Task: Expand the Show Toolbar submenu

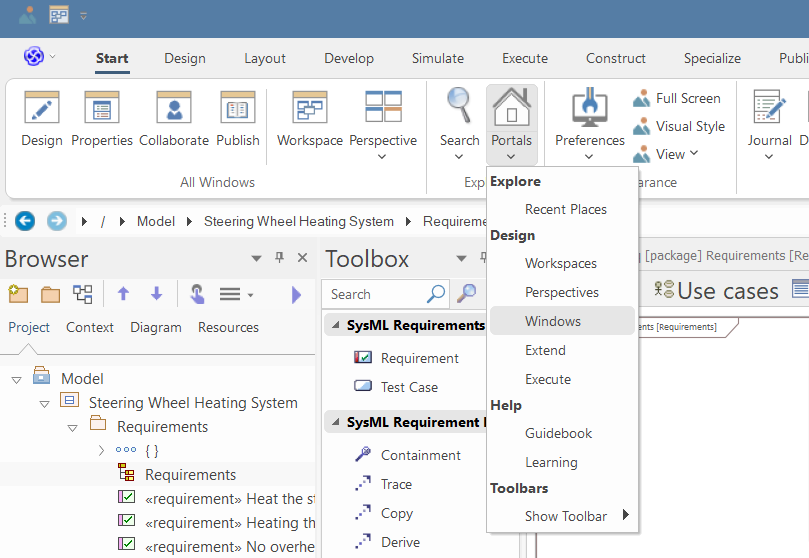Action: [x=565, y=516]
